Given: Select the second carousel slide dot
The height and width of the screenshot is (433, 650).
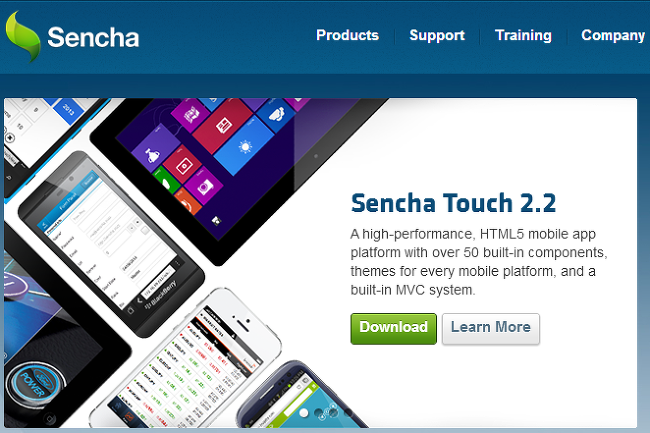Looking at the screenshot, I should pyautogui.click(x=318, y=413).
